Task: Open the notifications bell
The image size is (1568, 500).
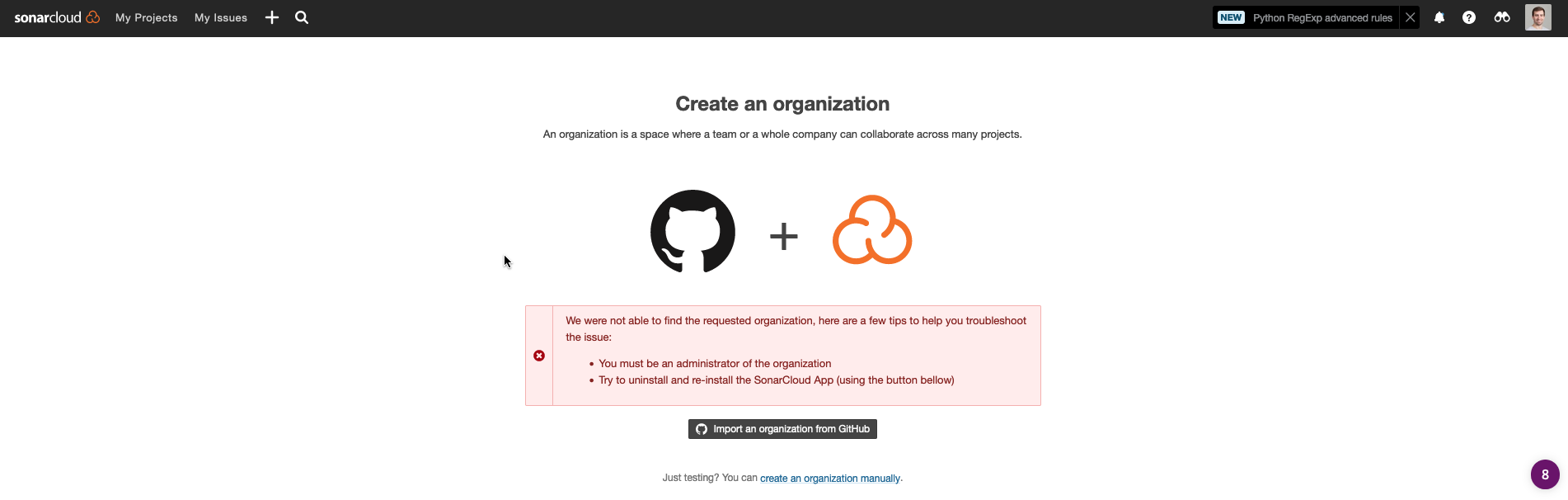Action: [1439, 17]
